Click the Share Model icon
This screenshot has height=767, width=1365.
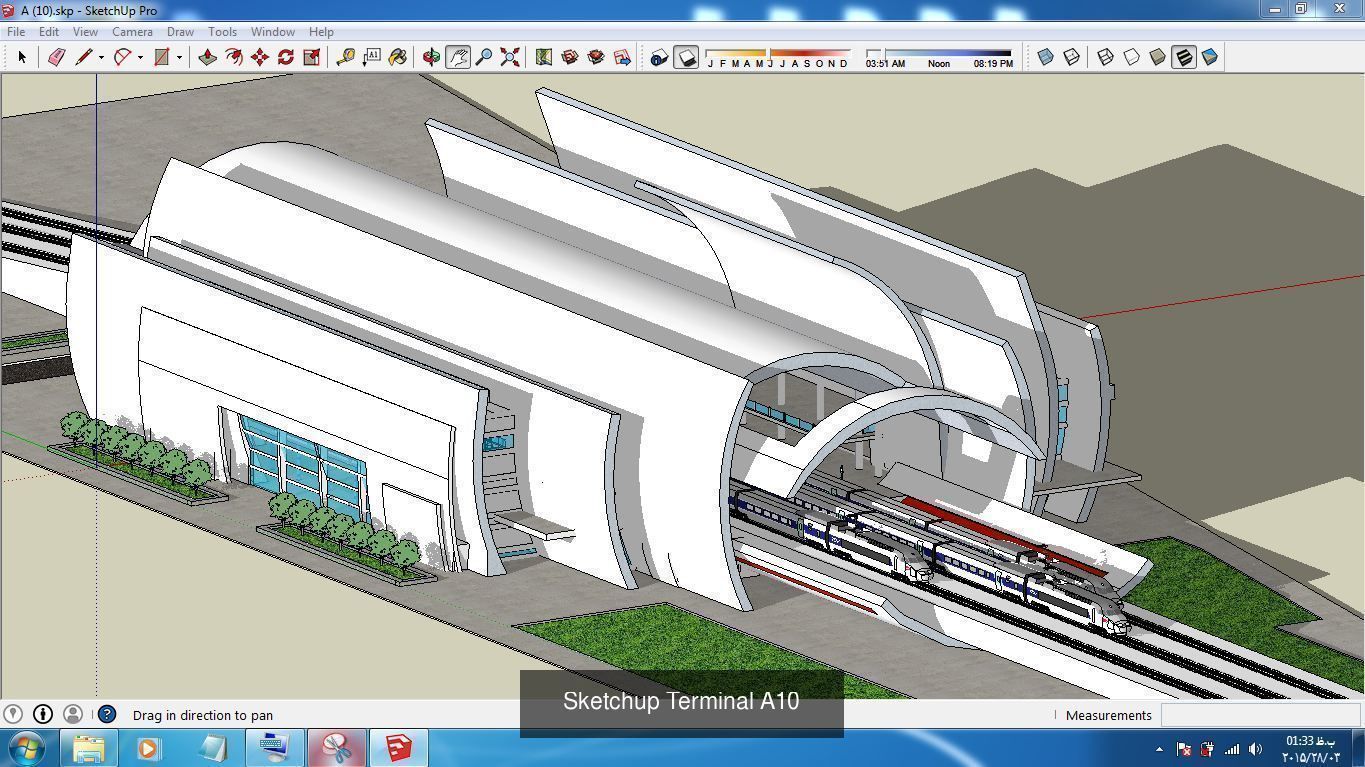(x=595, y=57)
